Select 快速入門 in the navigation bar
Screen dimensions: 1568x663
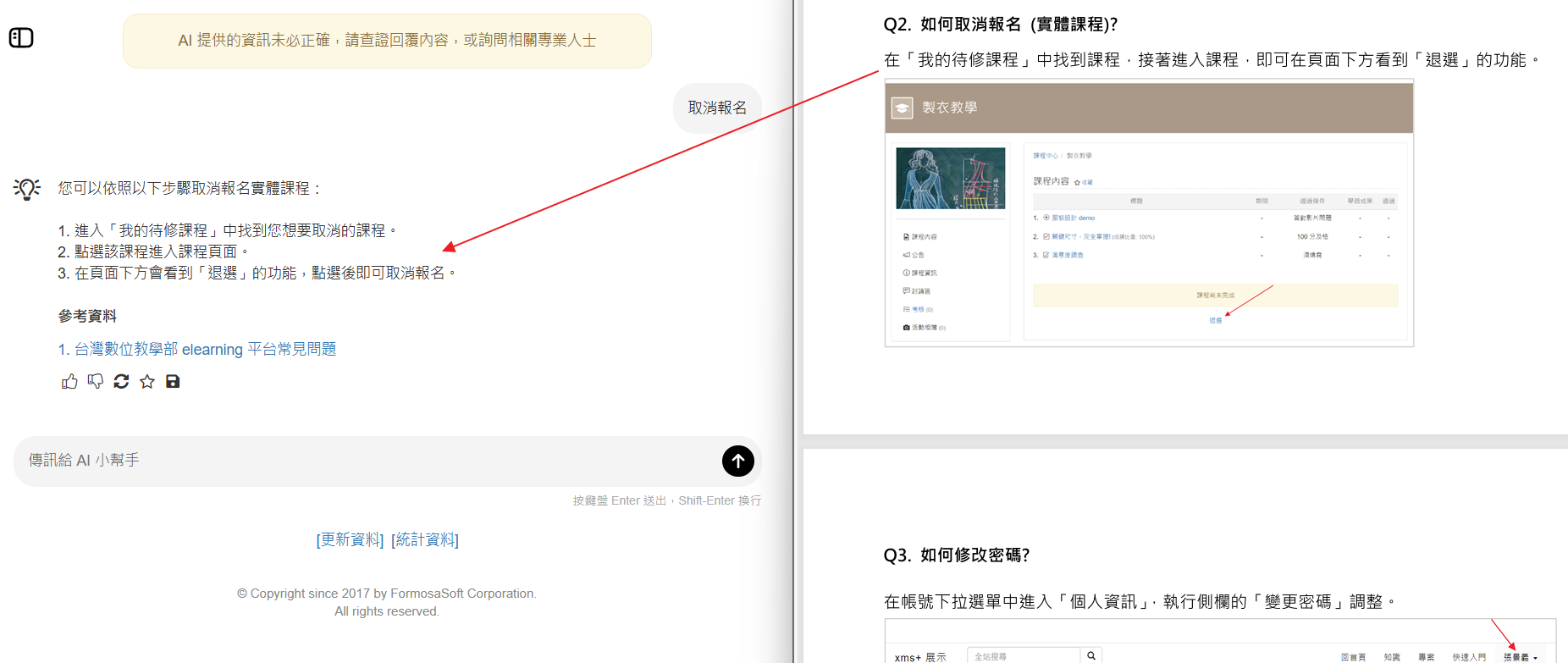point(1469,657)
